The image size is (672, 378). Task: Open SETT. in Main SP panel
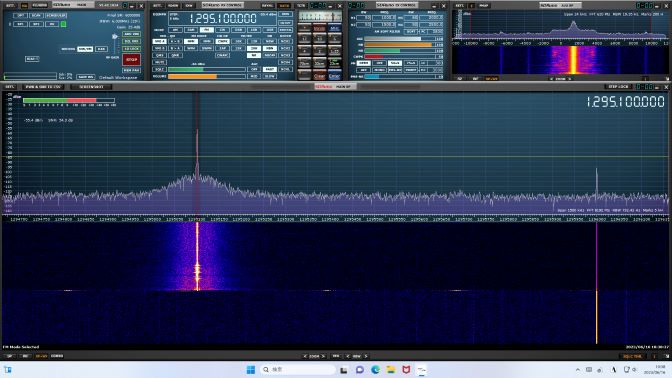click(x=9, y=87)
